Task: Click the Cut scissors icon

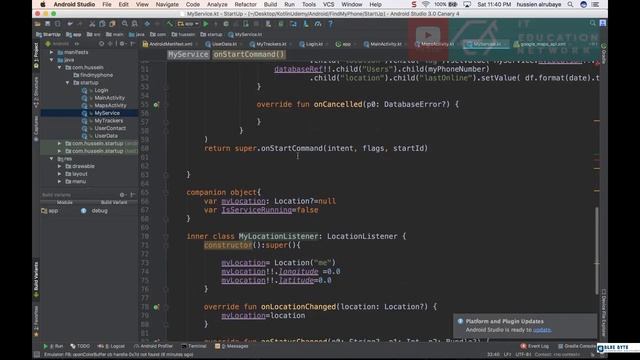Action: pos(92,24)
